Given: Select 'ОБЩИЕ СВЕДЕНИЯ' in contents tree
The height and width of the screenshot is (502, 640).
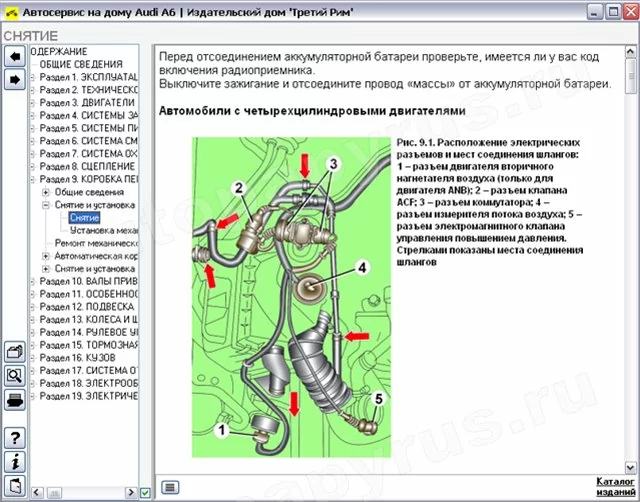Looking at the screenshot, I should 81,64.
